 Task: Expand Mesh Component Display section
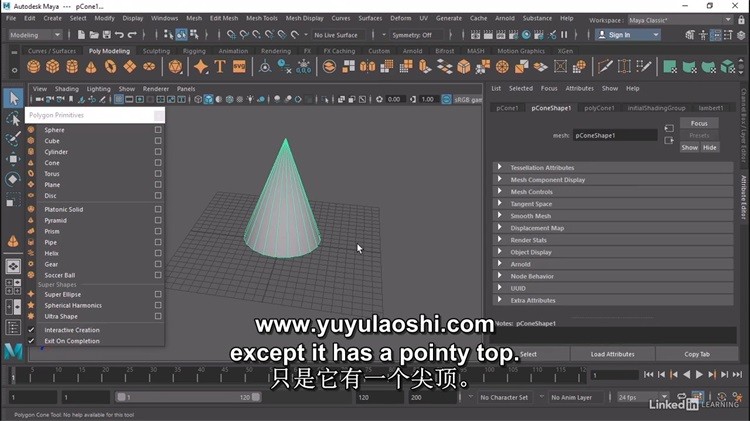point(499,179)
